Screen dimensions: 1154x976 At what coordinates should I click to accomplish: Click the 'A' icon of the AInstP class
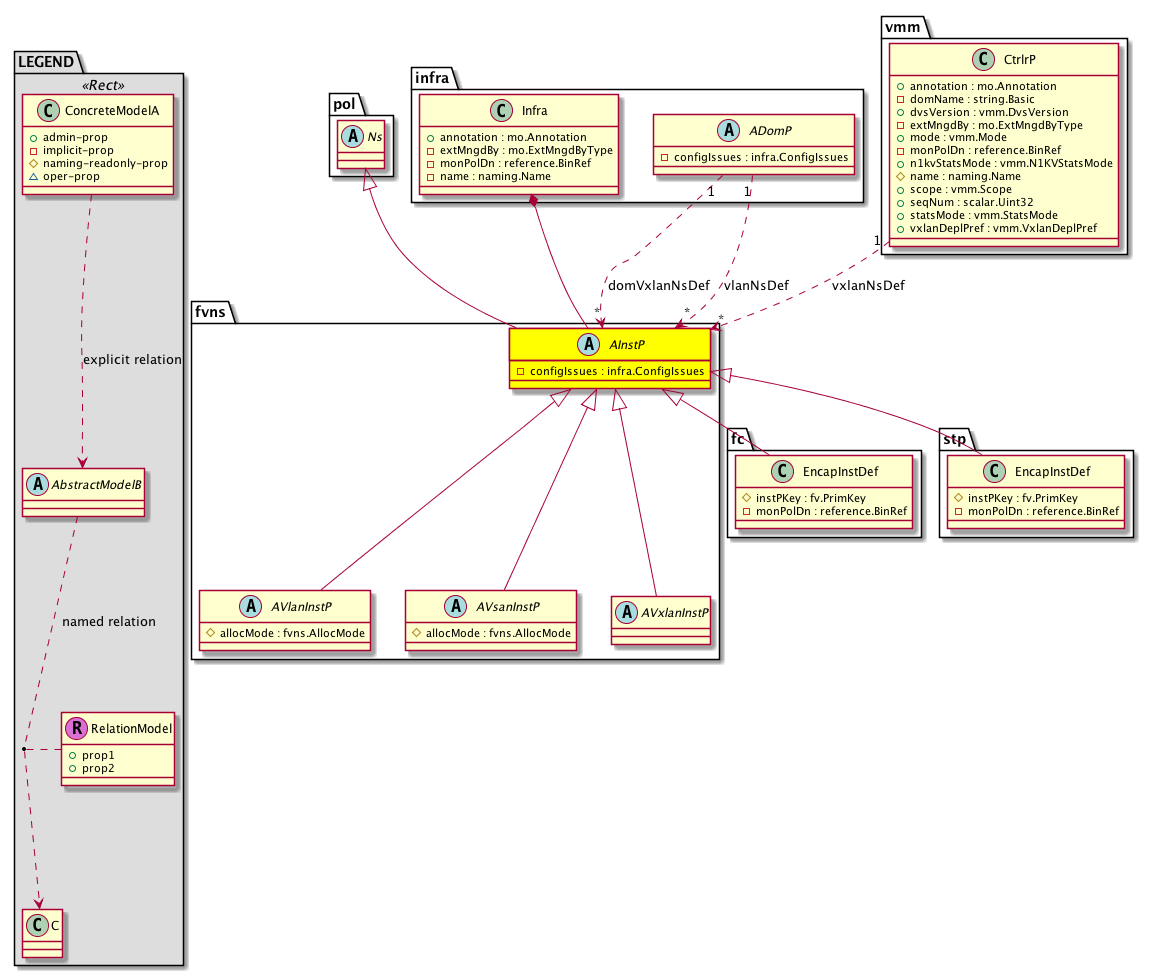[x=581, y=346]
